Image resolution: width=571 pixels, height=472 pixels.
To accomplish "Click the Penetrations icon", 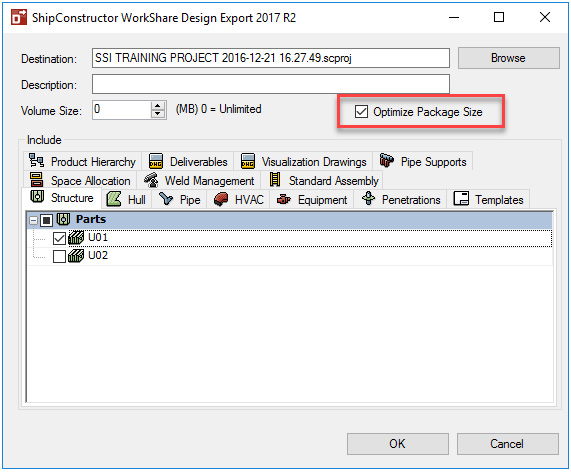I will (369, 198).
